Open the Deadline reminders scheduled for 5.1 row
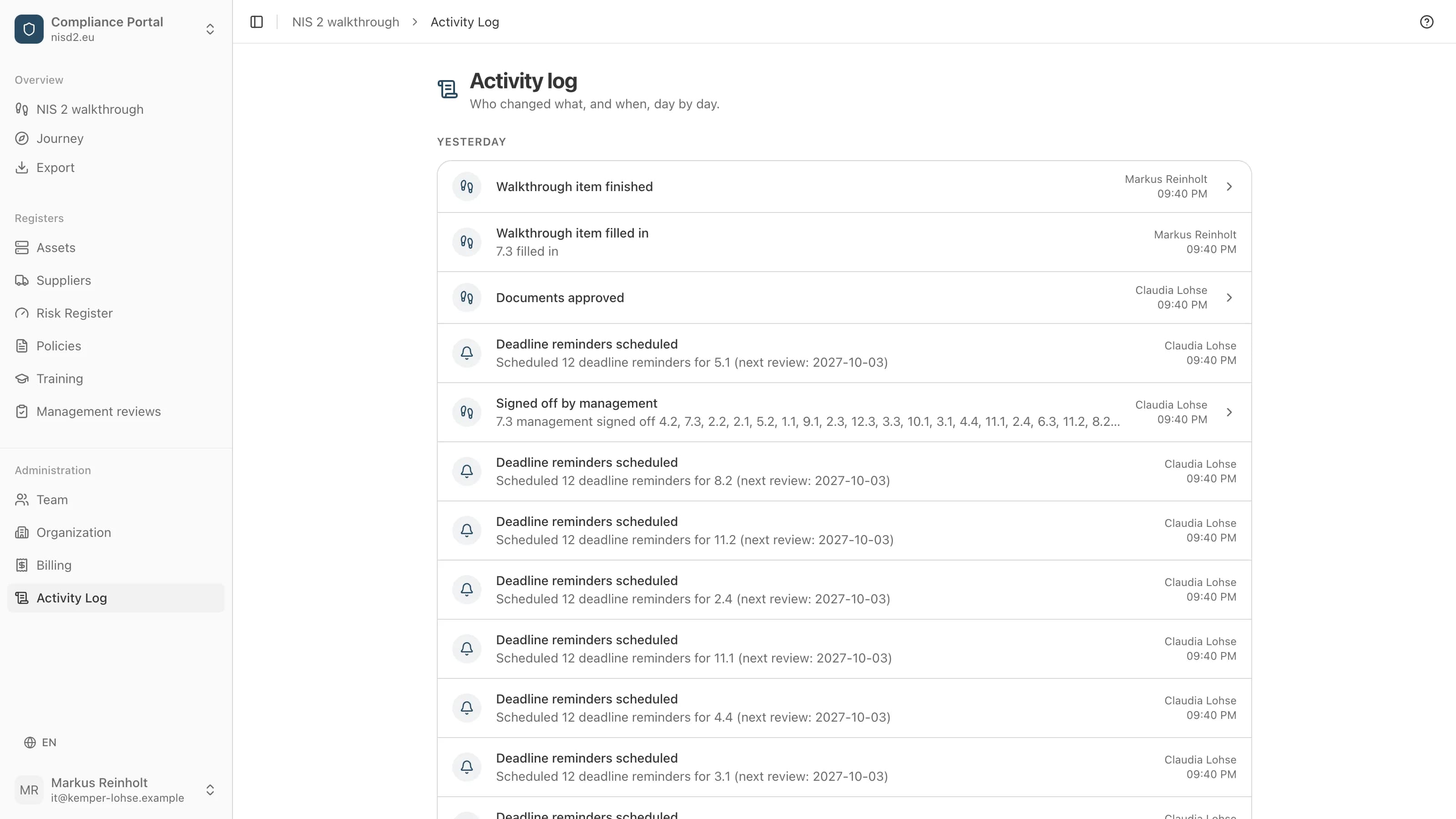Viewport: 1456px width, 819px height. (x=844, y=353)
